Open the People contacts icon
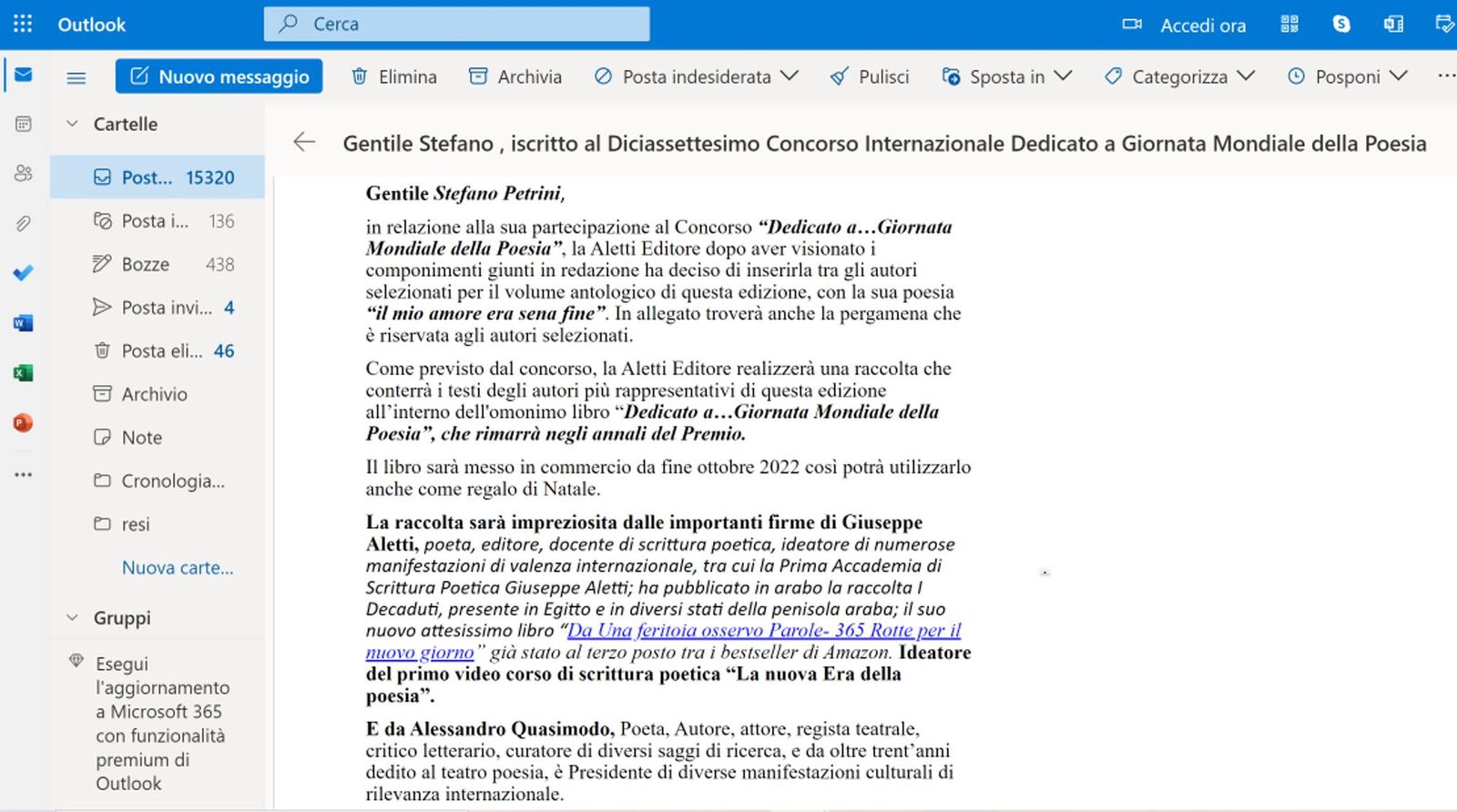1457x812 pixels. point(24,173)
